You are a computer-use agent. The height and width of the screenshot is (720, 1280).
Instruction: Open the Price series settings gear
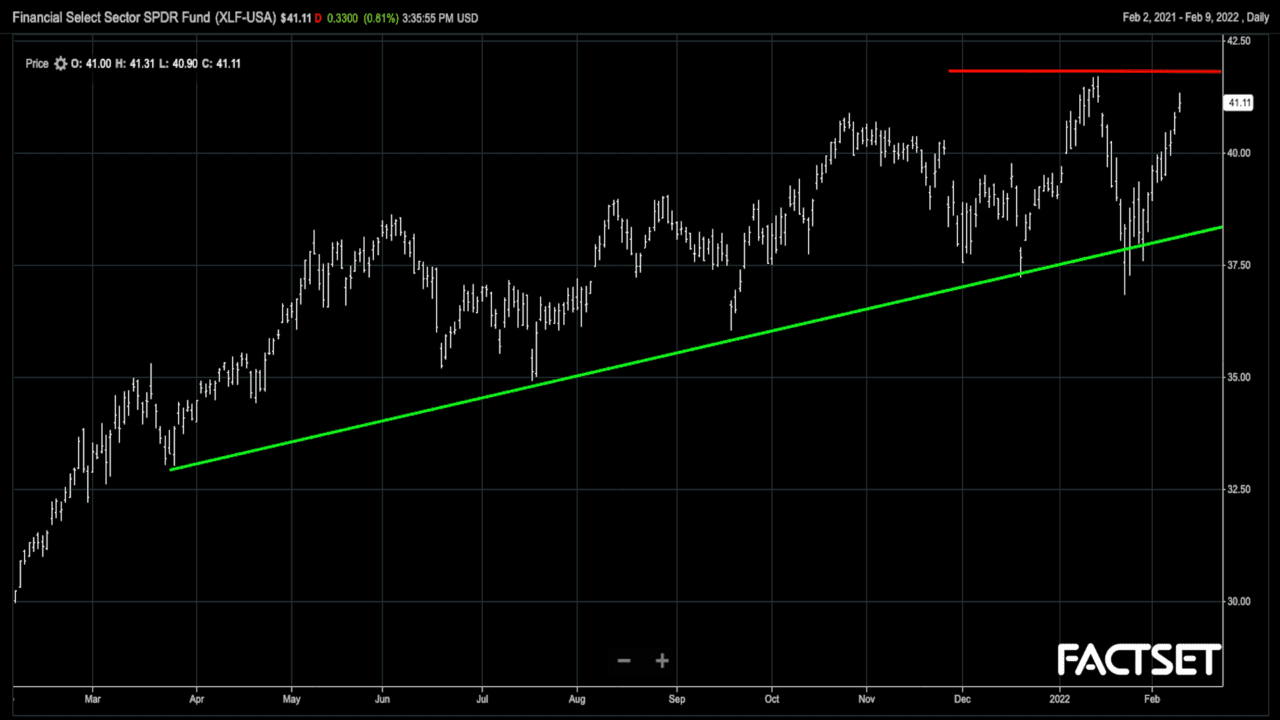(x=60, y=64)
